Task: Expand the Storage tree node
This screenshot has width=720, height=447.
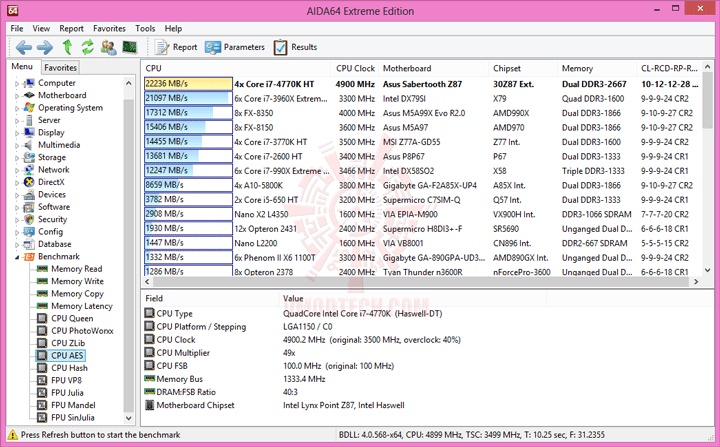Action: coord(17,158)
